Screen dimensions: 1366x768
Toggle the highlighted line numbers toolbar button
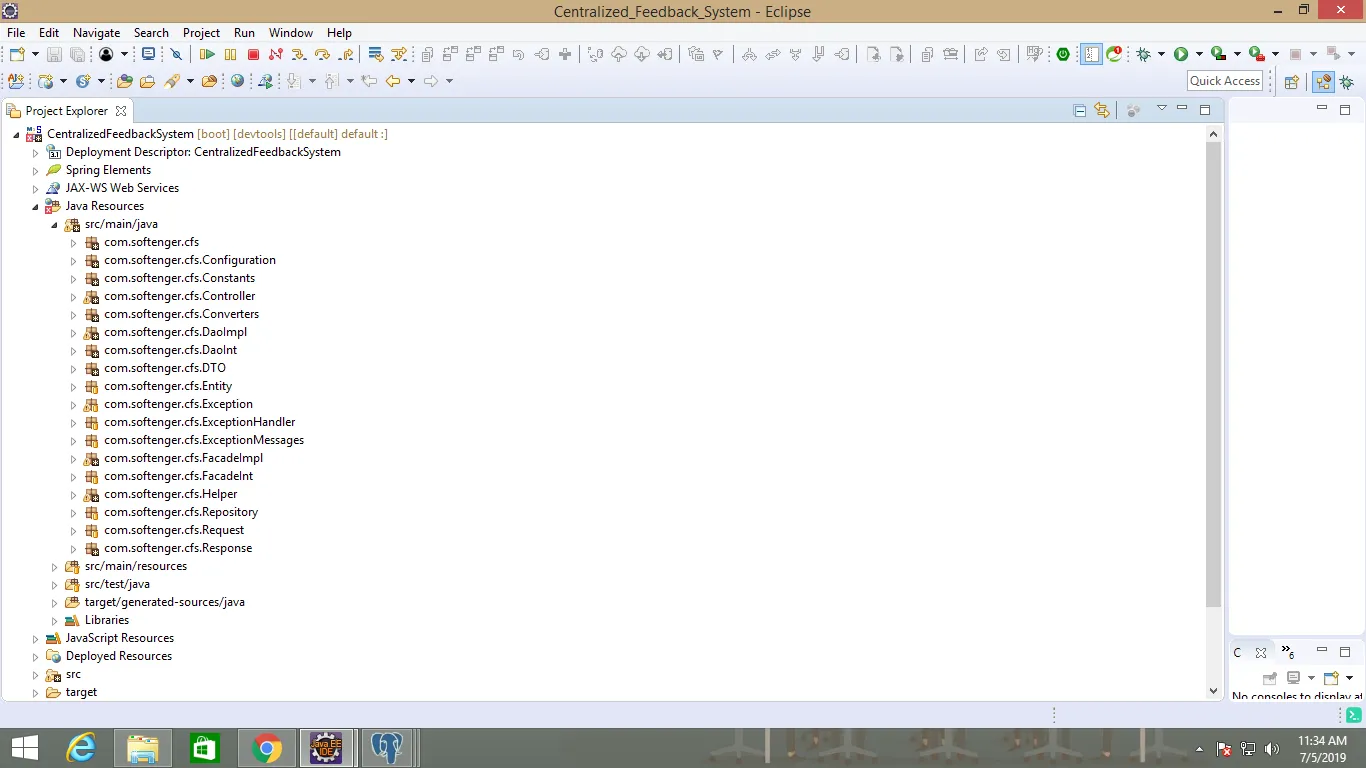coord(1091,55)
